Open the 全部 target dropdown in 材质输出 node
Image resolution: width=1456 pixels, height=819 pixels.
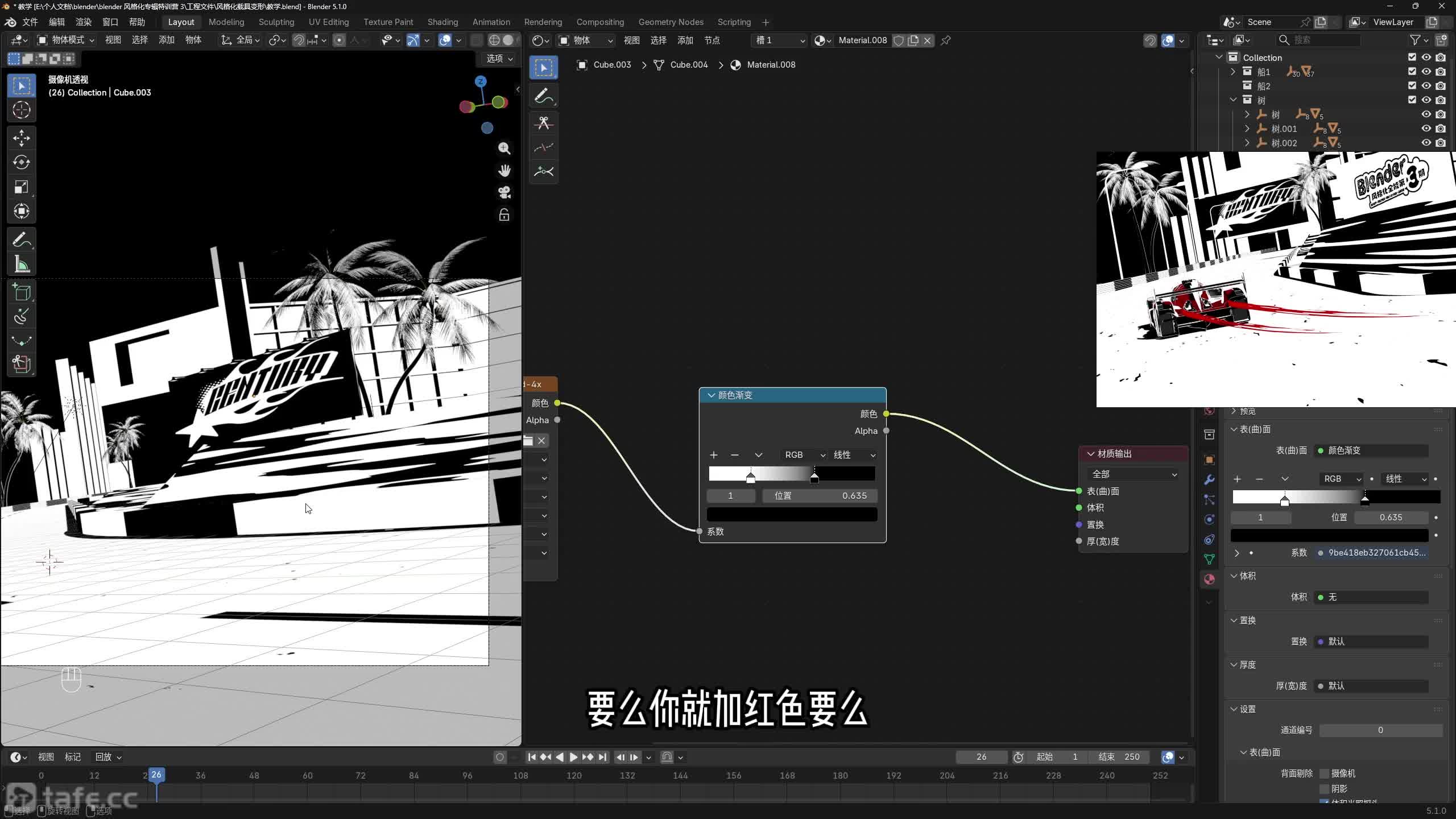click(x=1133, y=474)
